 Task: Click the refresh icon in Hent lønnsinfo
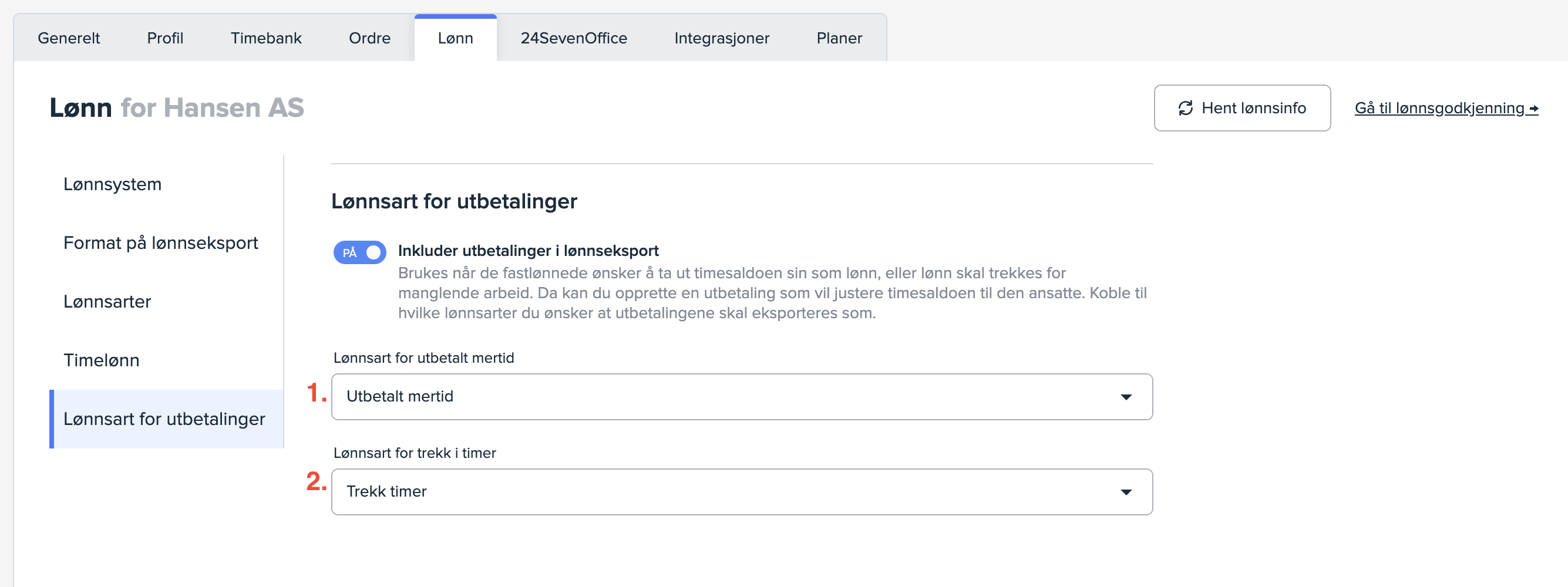1185,108
